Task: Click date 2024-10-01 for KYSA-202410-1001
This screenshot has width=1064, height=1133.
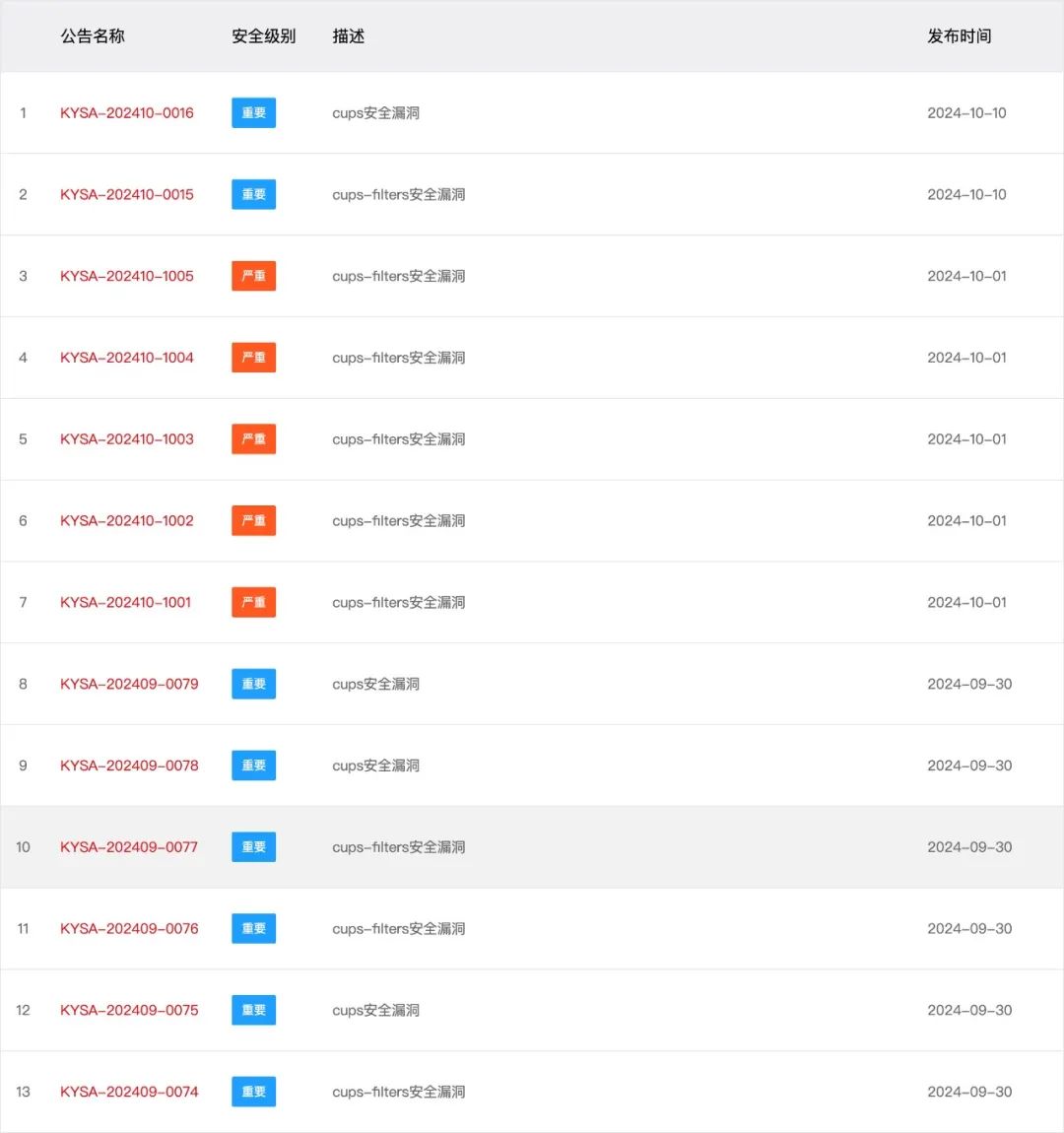Action: pos(966,603)
